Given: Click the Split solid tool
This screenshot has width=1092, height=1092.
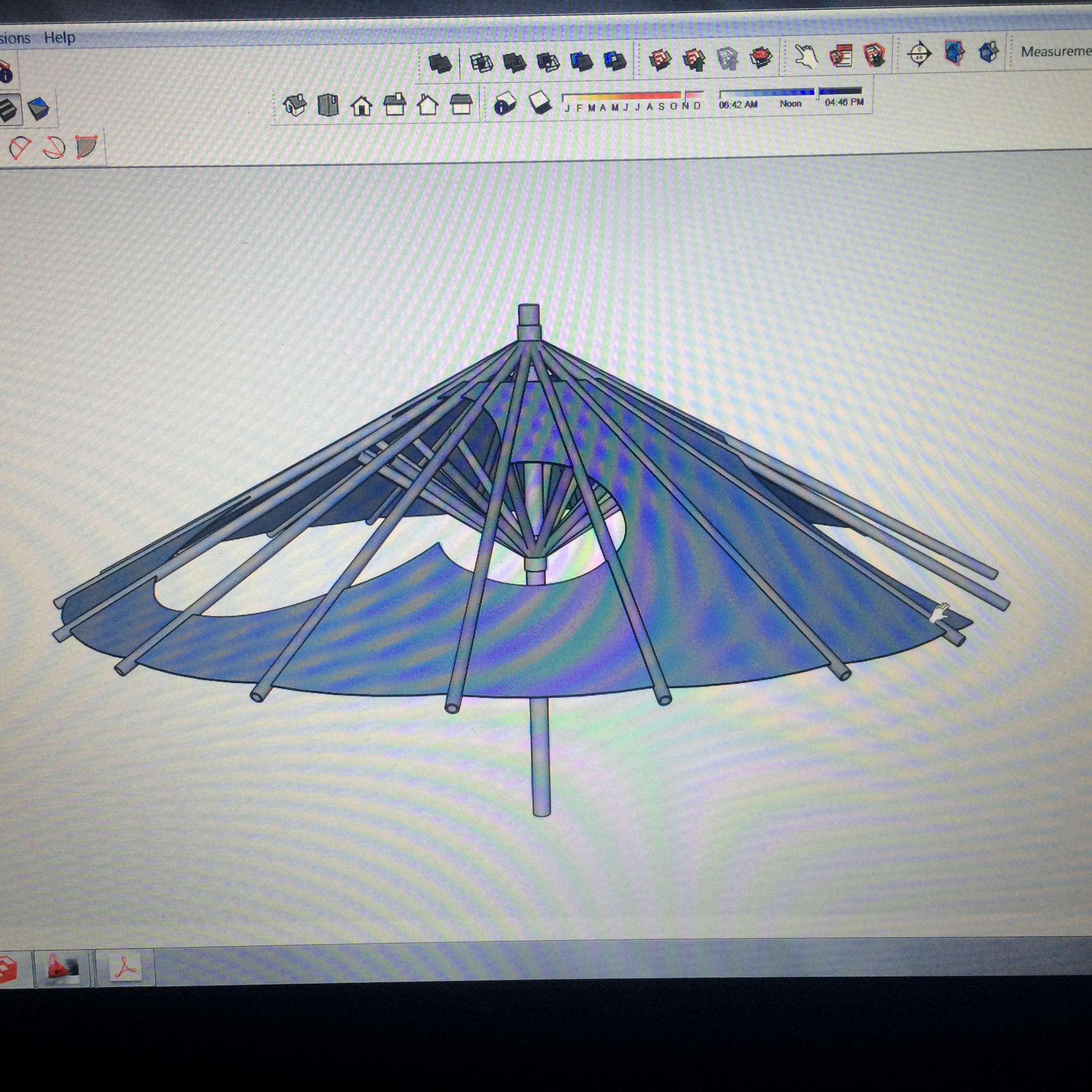Looking at the screenshot, I should [615, 60].
